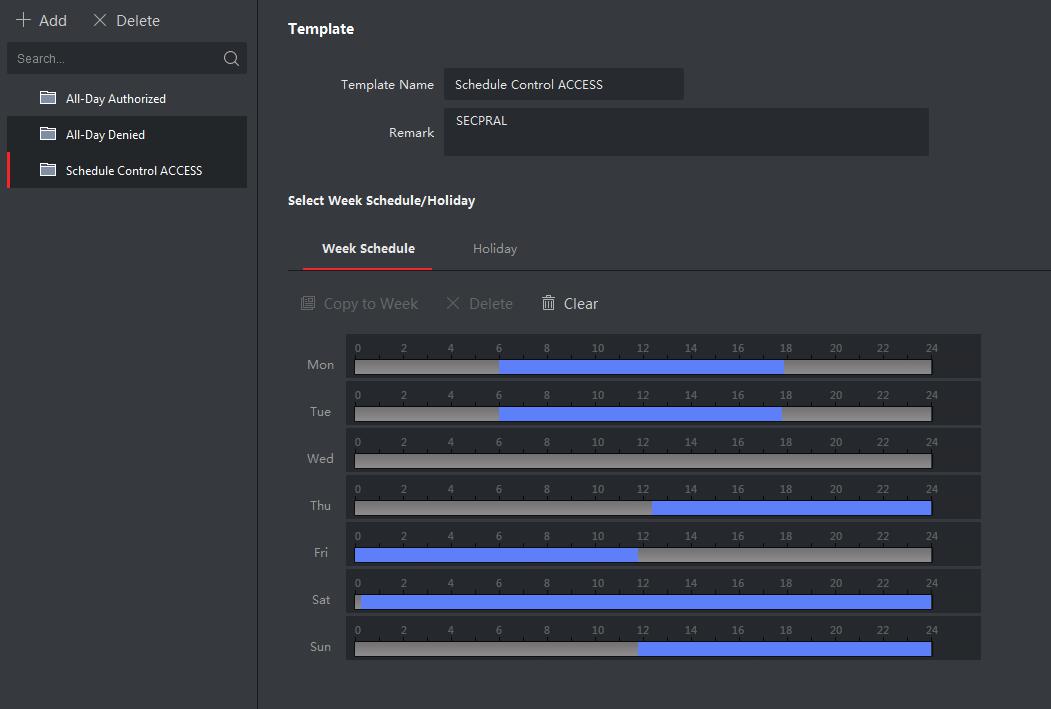
Task: Click the empty Wednesday timeline bar
Action: click(643, 461)
